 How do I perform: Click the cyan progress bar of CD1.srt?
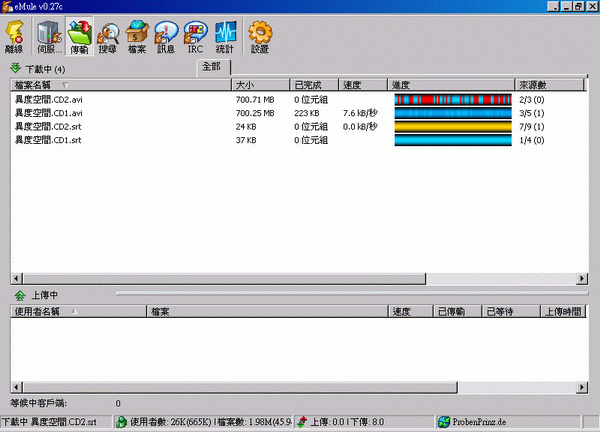click(x=453, y=140)
